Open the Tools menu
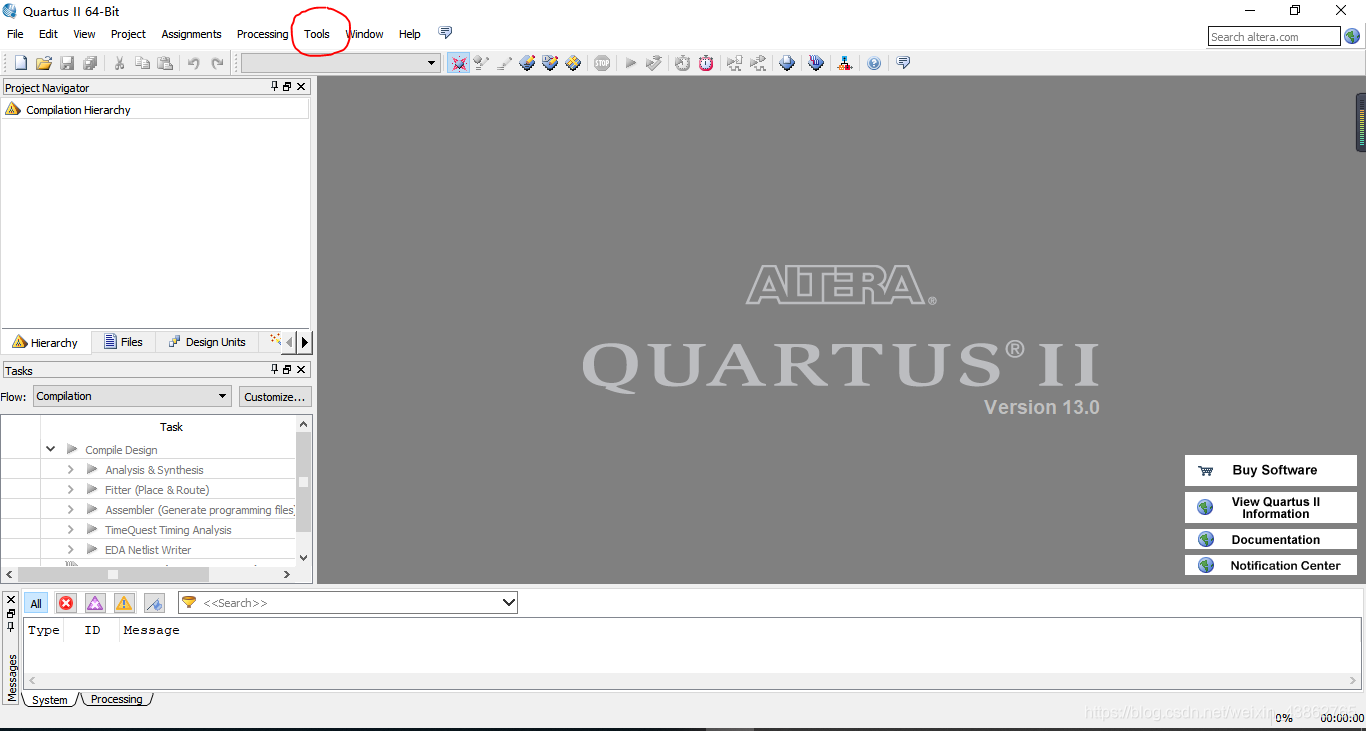The width and height of the screenshot is (1366, 731). click(317, 34)
